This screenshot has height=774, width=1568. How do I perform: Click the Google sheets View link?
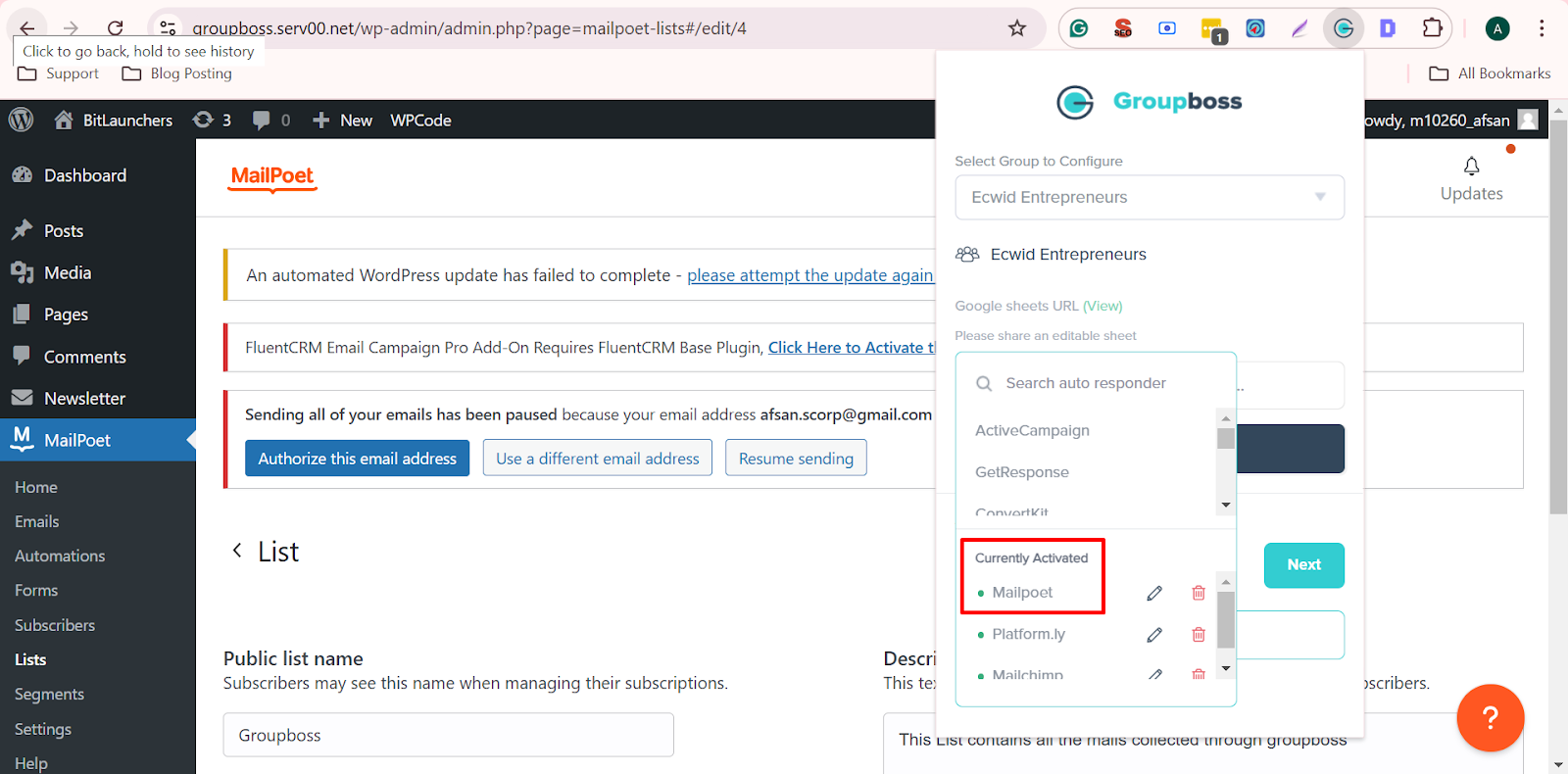click(x=1102, y=306)
